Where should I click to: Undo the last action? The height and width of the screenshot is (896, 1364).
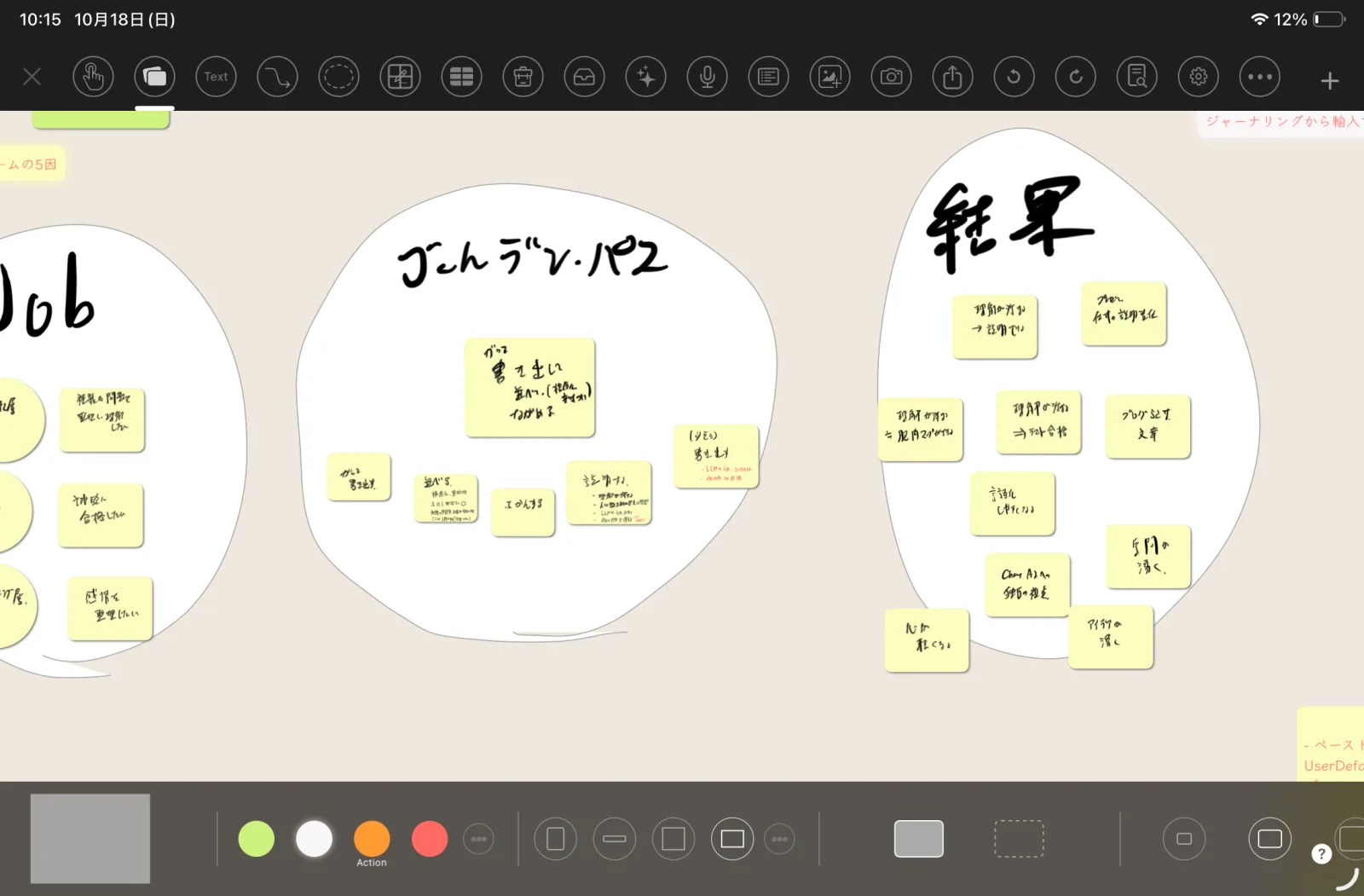click(x=1014, y=77)
